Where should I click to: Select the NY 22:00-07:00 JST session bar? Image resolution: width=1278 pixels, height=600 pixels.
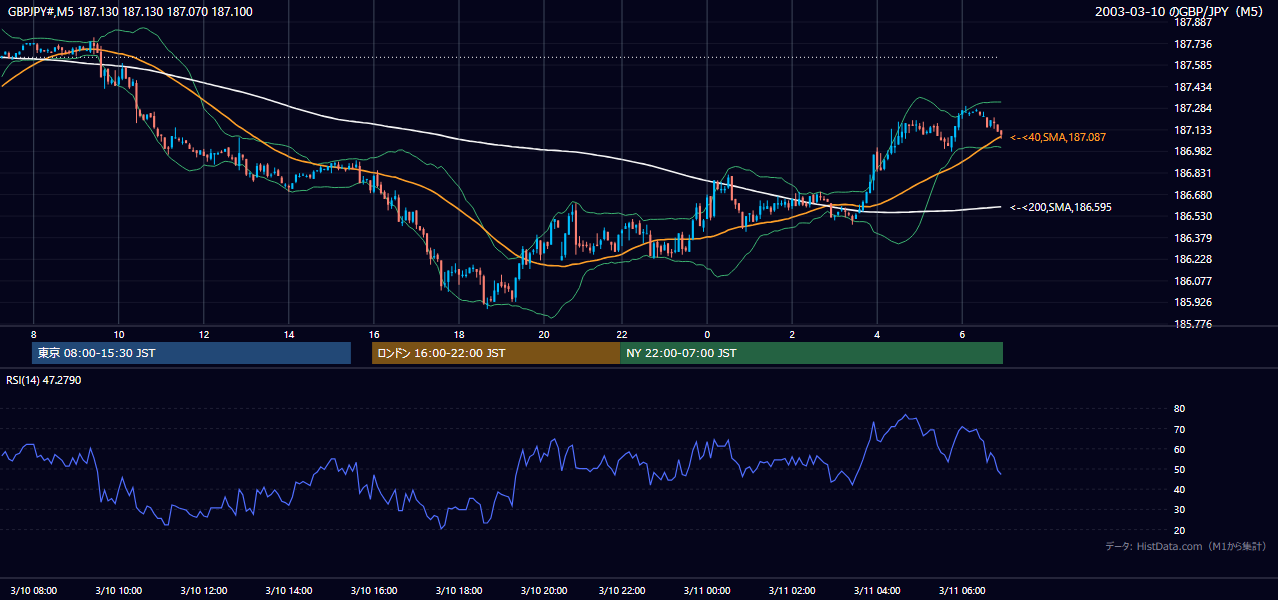pos(811,353)
